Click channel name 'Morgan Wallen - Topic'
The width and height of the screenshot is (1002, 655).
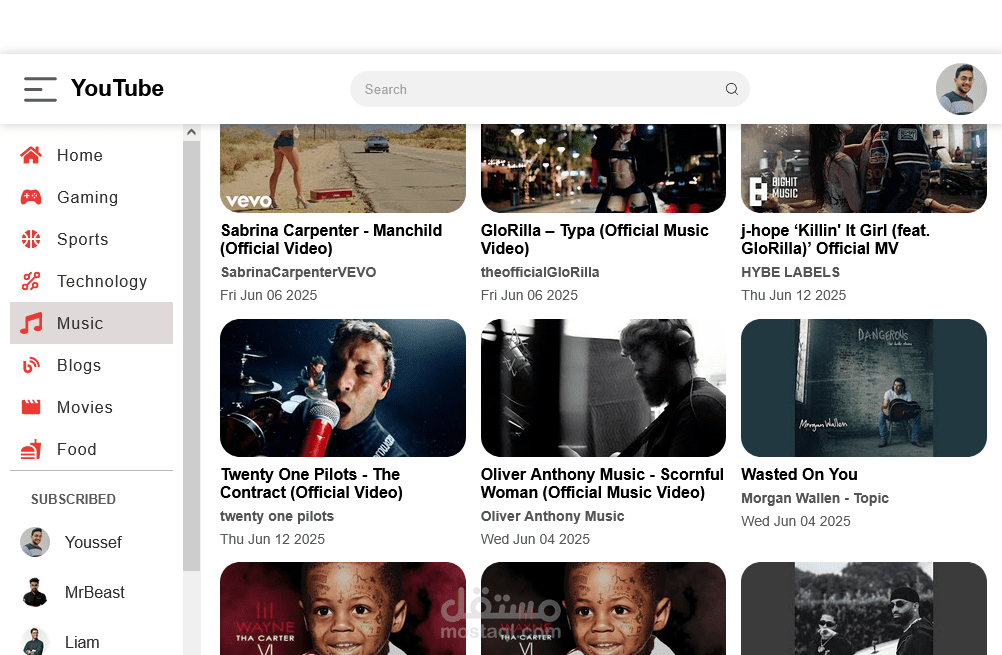point(815,498)
